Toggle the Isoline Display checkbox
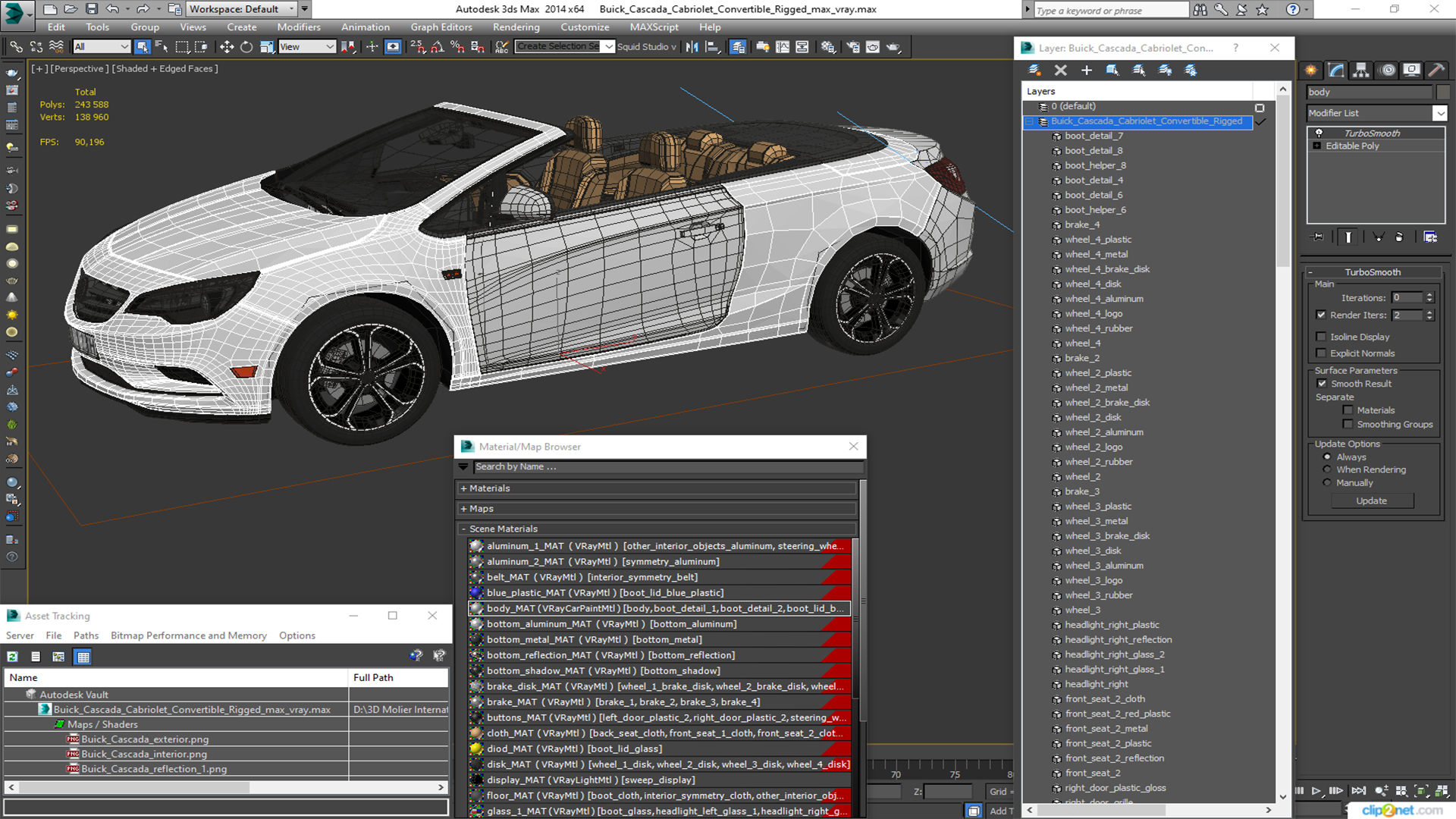 click(x=1322, y=337)
